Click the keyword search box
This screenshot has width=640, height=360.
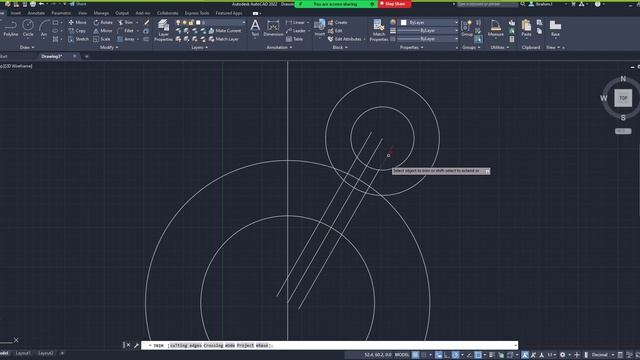coord(487,4)
